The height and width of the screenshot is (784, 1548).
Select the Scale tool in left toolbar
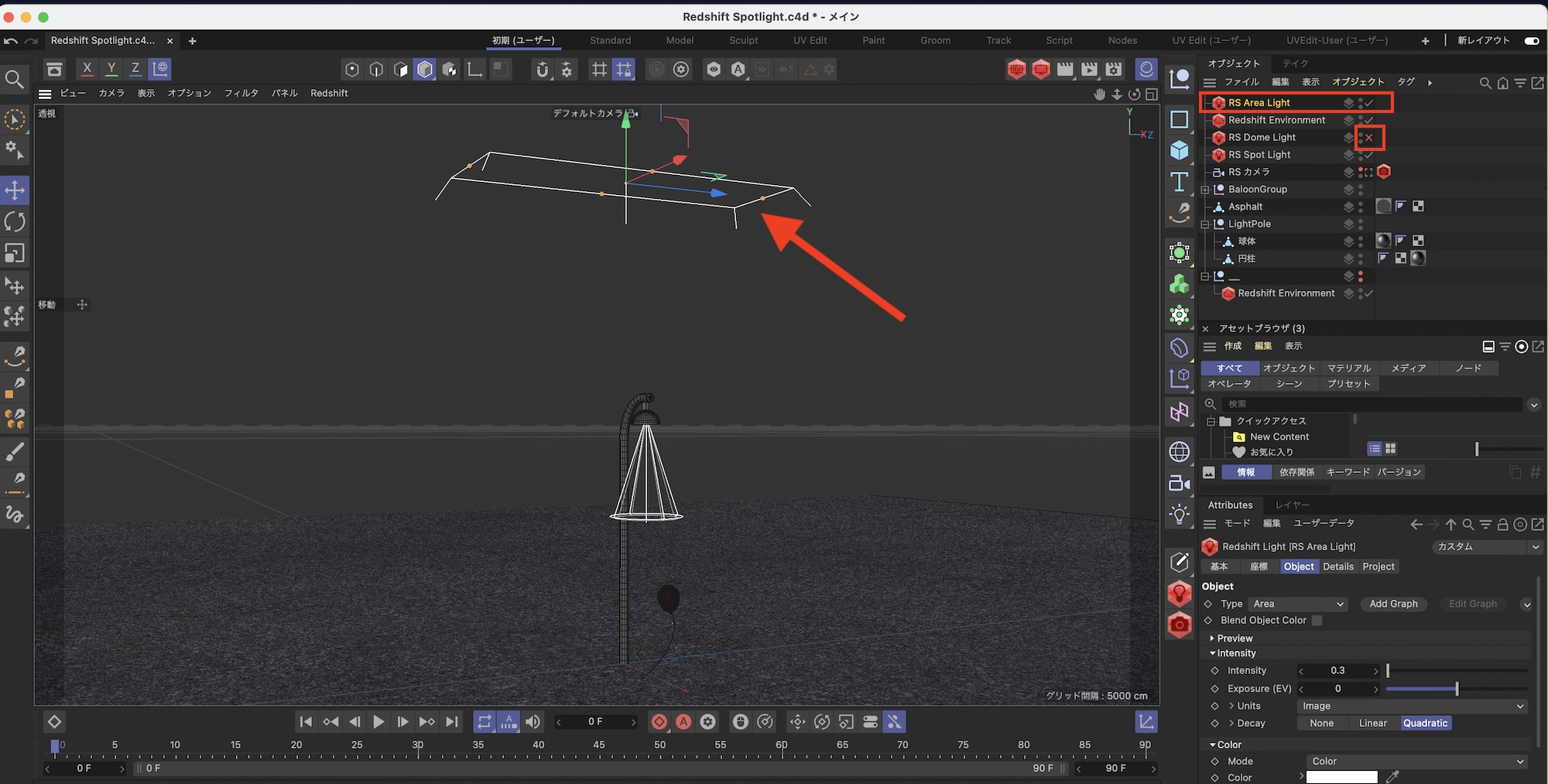coord(15,254)
